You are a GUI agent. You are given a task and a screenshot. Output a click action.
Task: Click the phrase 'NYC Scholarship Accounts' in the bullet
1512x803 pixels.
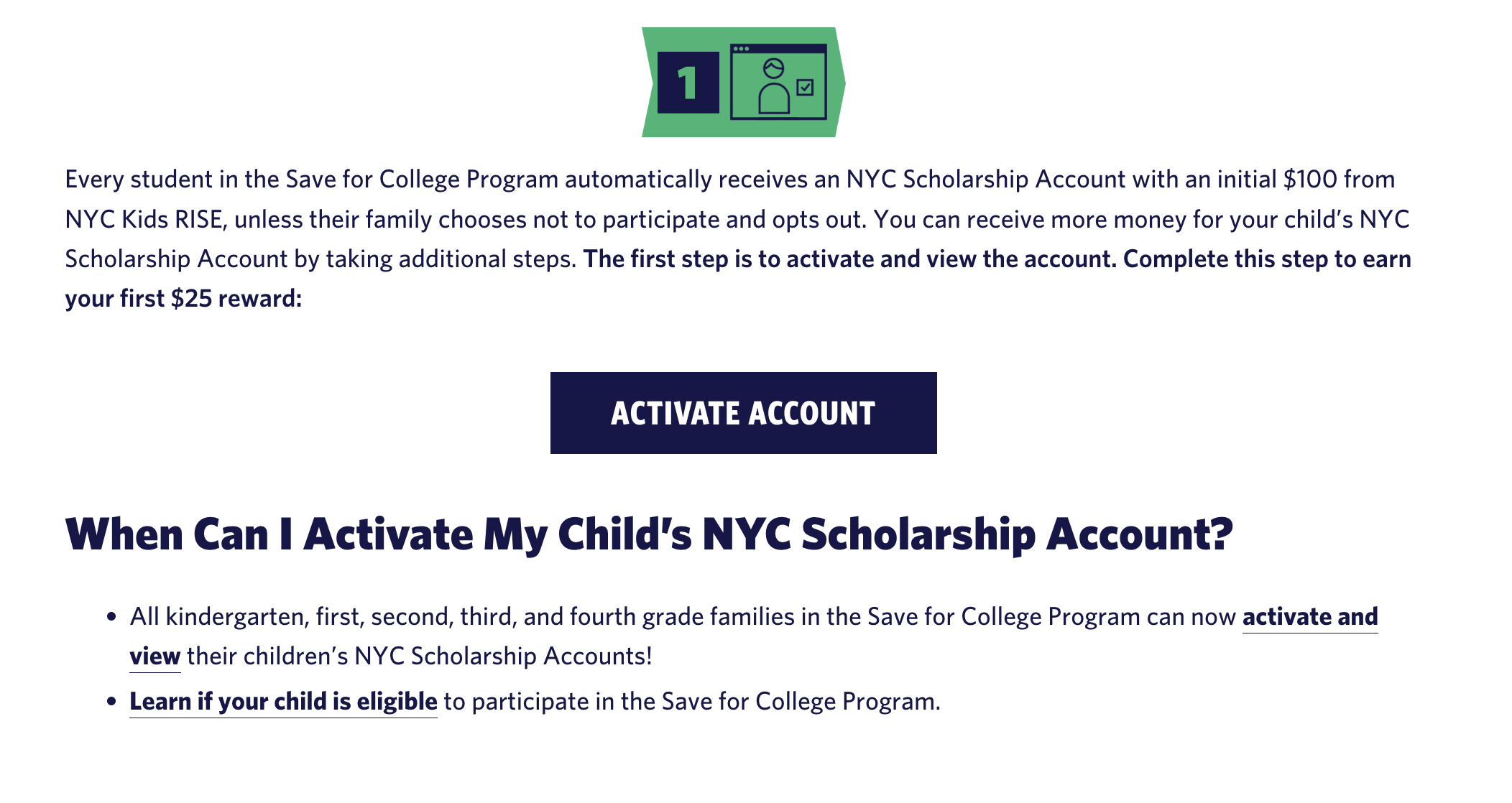click(503, 654)
